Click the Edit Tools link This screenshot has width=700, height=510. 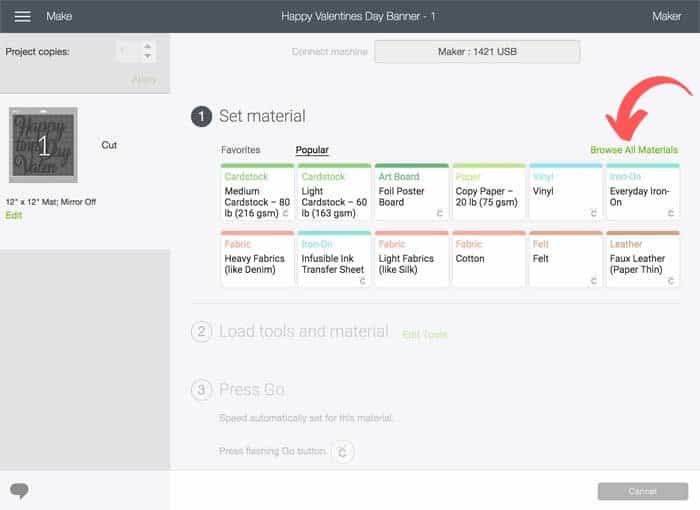(425, 334)
